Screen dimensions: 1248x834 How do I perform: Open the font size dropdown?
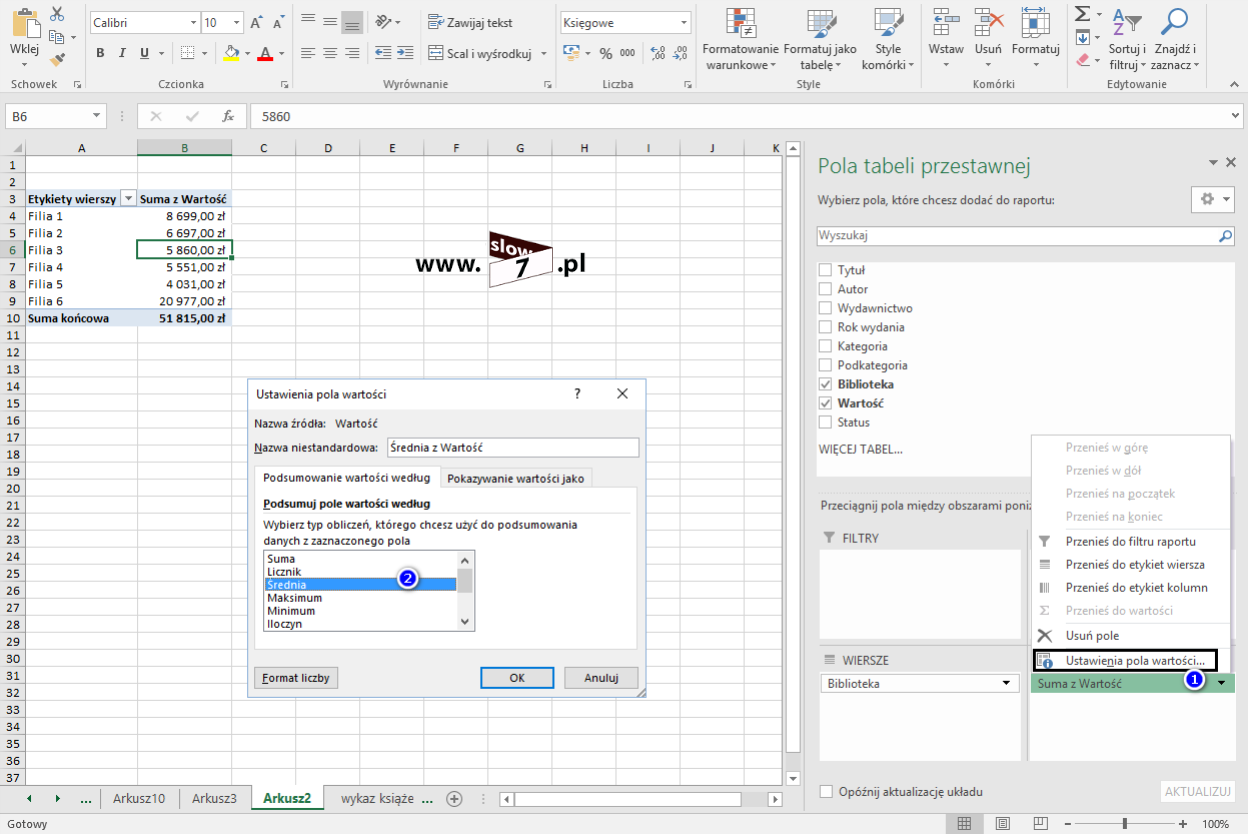pyautogui.click(x=236, y=22)
